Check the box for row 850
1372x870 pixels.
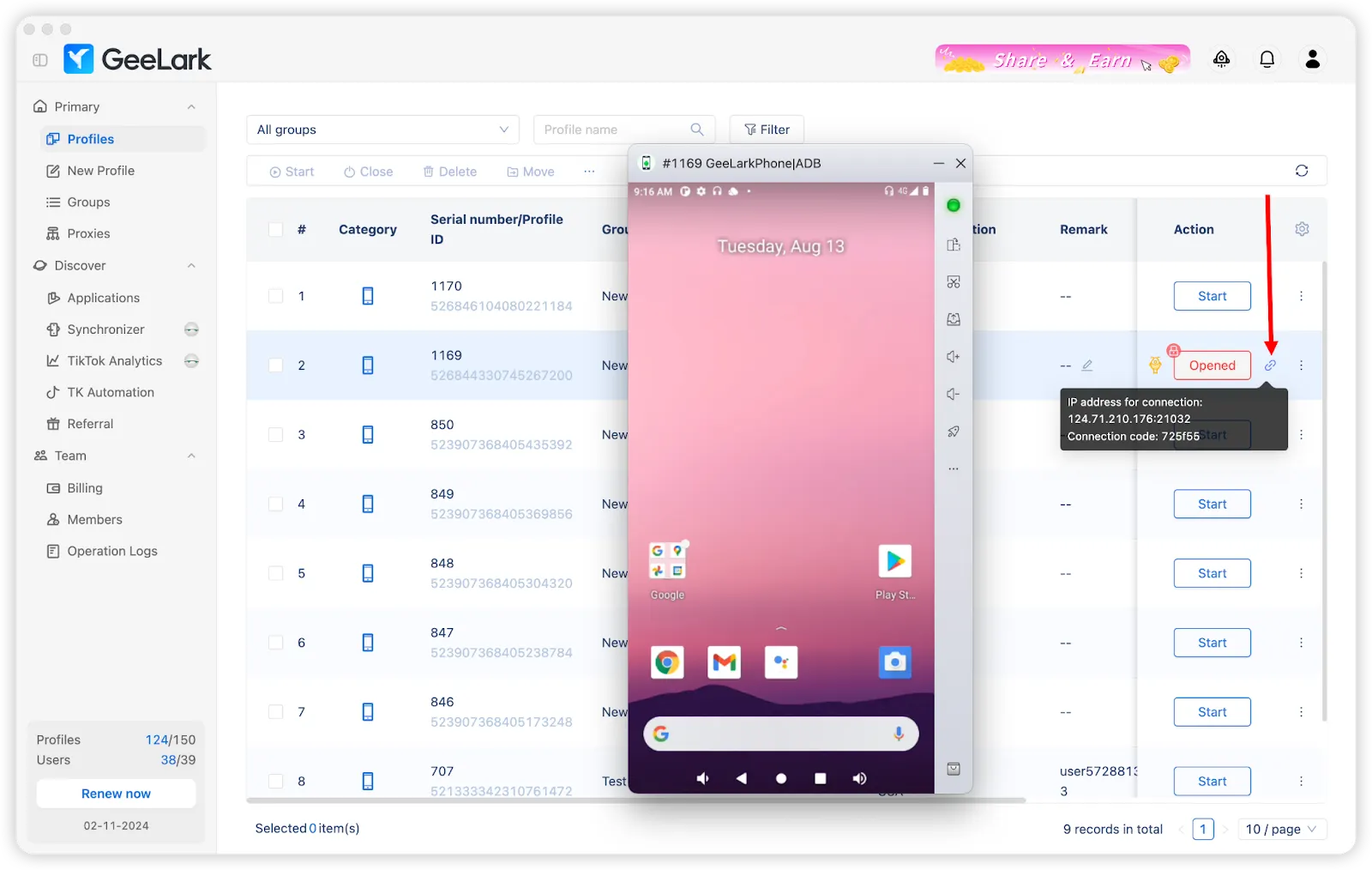276,435
